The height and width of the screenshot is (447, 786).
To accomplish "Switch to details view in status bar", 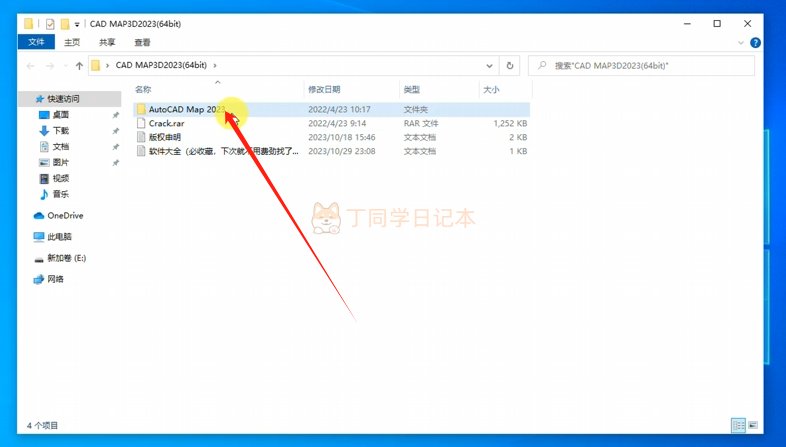I will click(x=738, y=425).
